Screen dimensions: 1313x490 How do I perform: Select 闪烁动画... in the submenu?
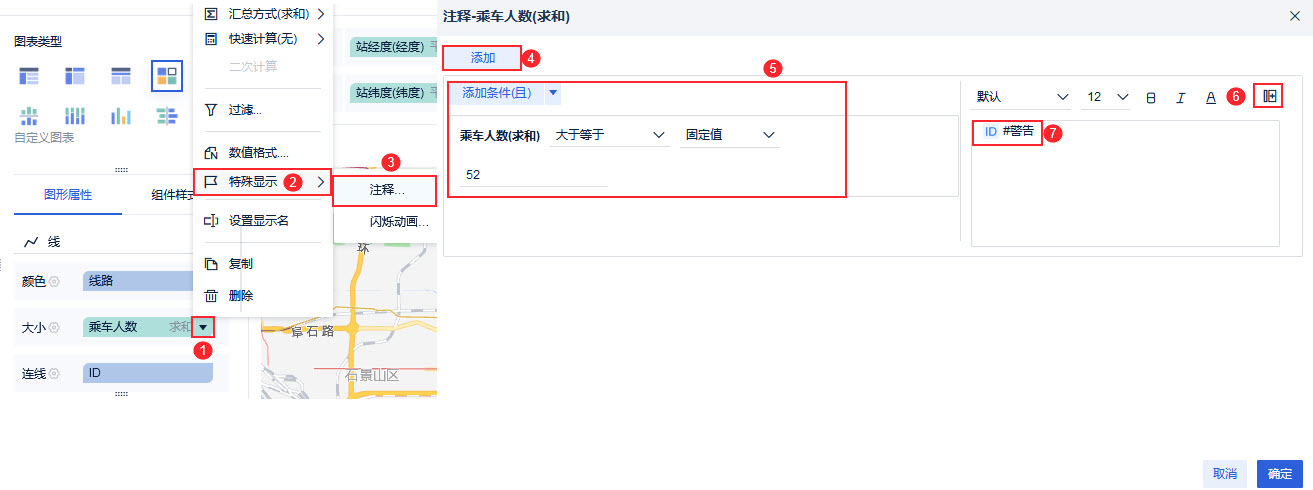pyautogui.click(x=384, y=222)
